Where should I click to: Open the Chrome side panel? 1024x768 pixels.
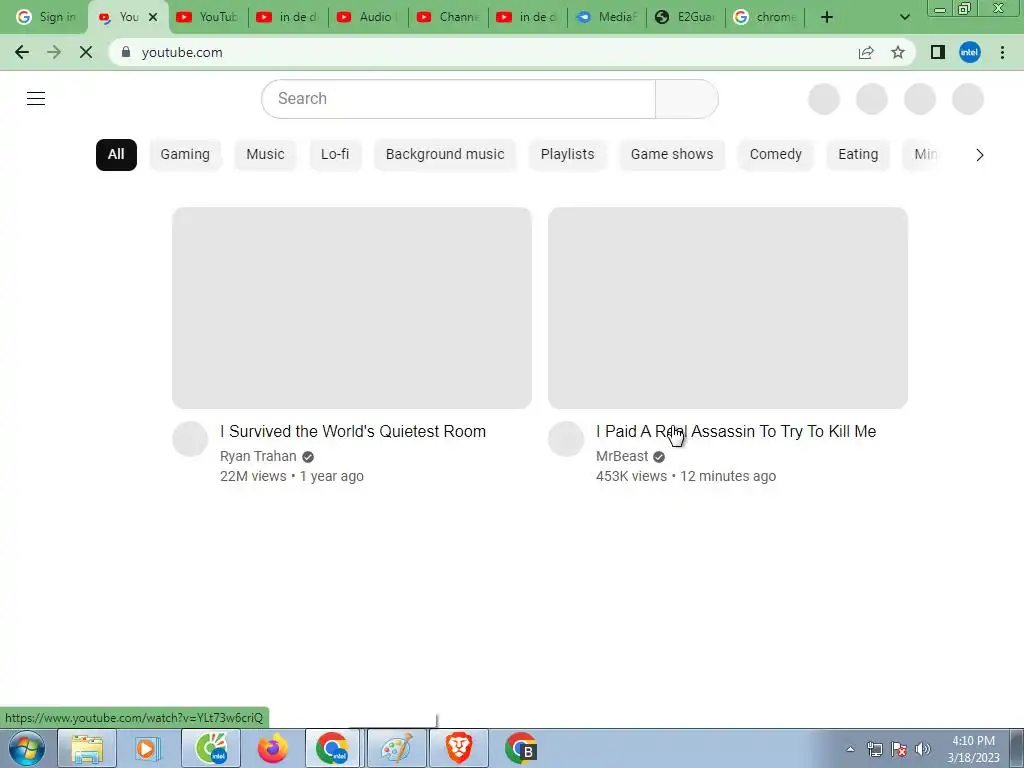click(x=938, y=52)
